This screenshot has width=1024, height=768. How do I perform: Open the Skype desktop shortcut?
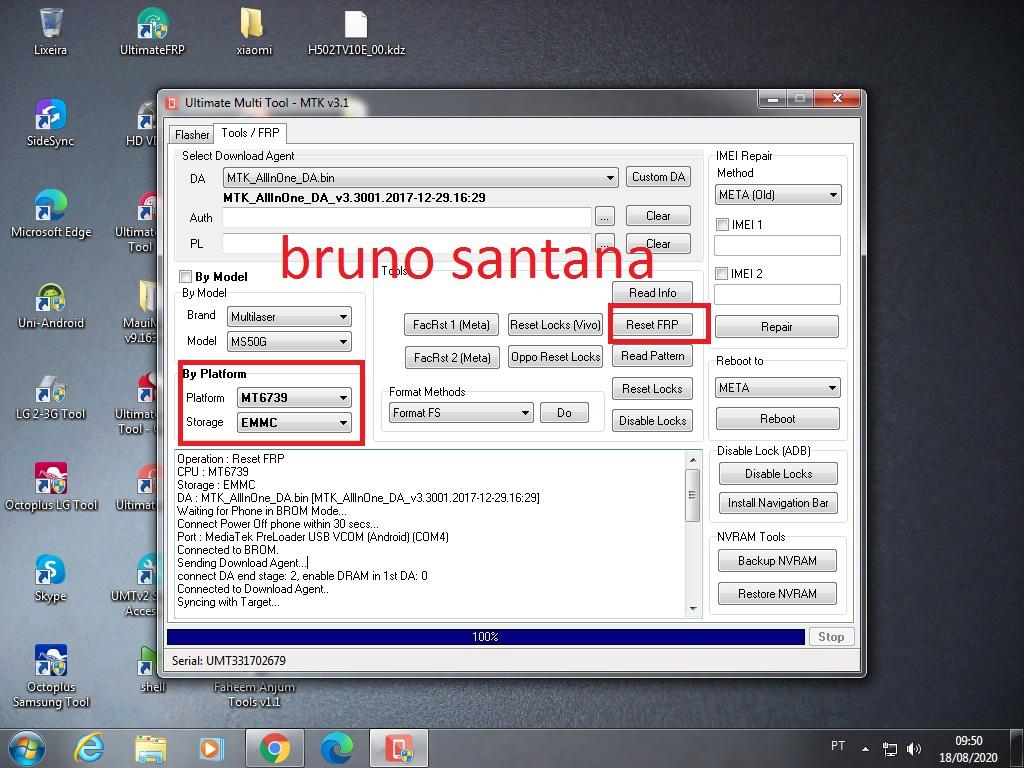pyautogui.click(x=51, y=579)
